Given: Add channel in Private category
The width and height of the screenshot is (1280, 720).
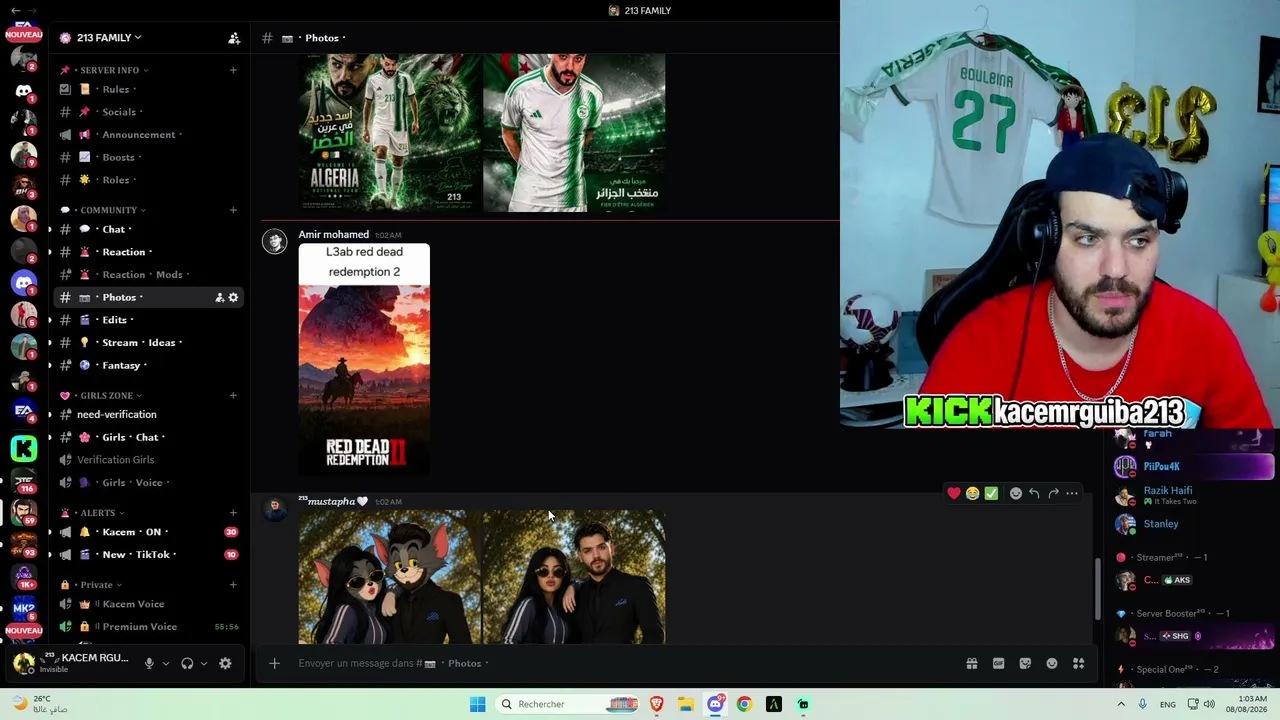Looking at the screenshot, I should click(x=233, y=585).
